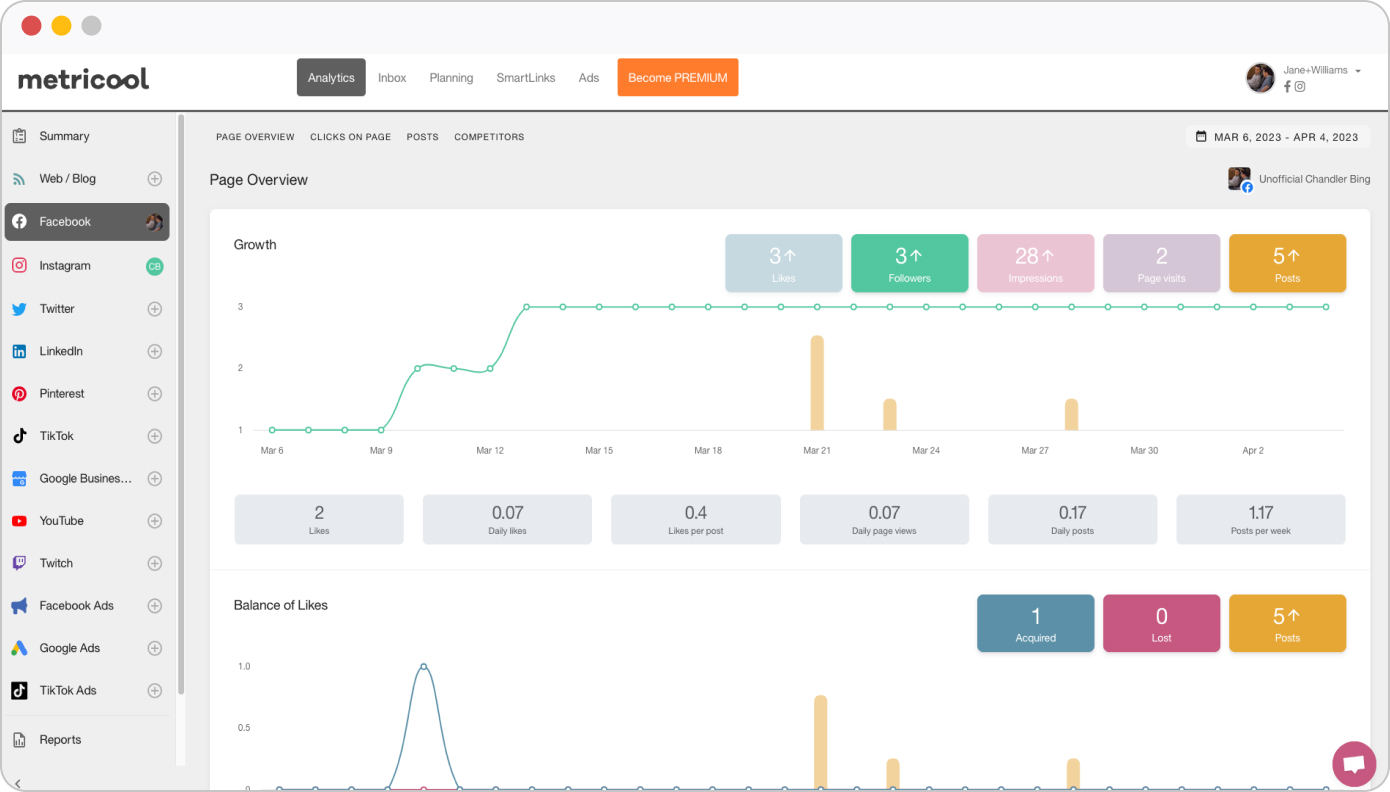
Task: Select the TikTok note icon in sidebar
Action: click(x=19, y=436)
